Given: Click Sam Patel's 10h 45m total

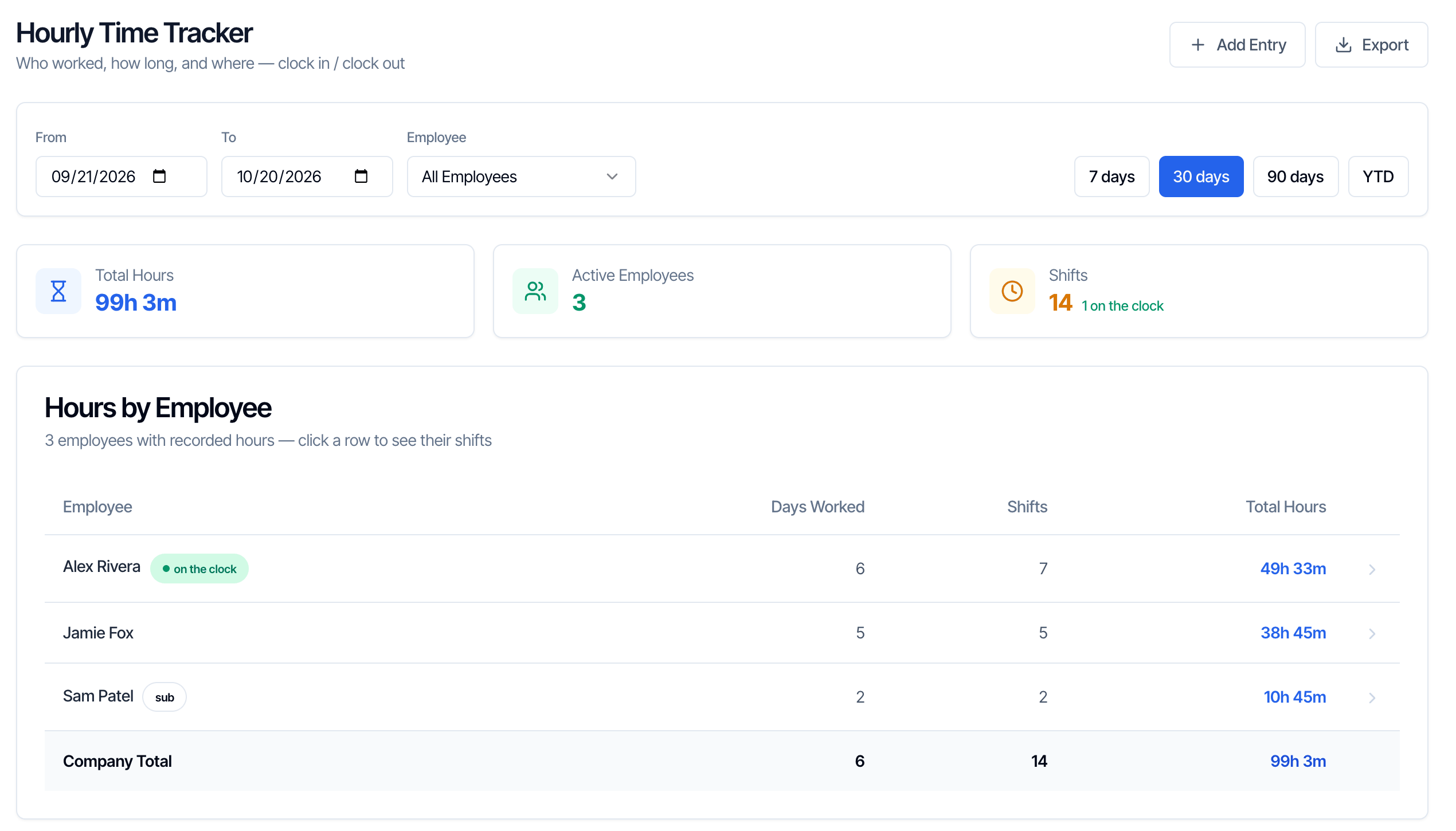Looking at the screenshot, I should [1295, 697].
